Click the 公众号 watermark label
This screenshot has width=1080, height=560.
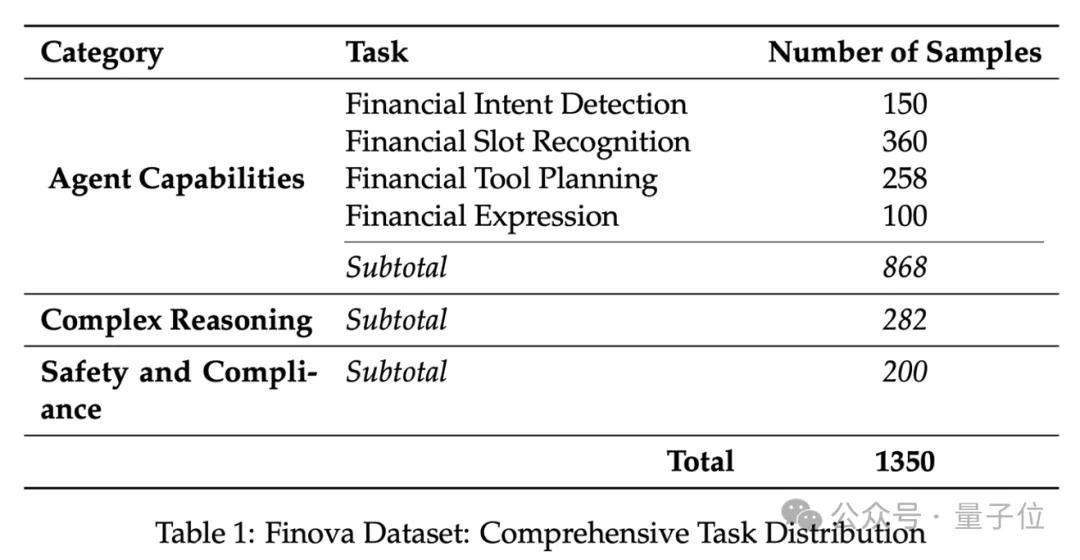[877, 517]
